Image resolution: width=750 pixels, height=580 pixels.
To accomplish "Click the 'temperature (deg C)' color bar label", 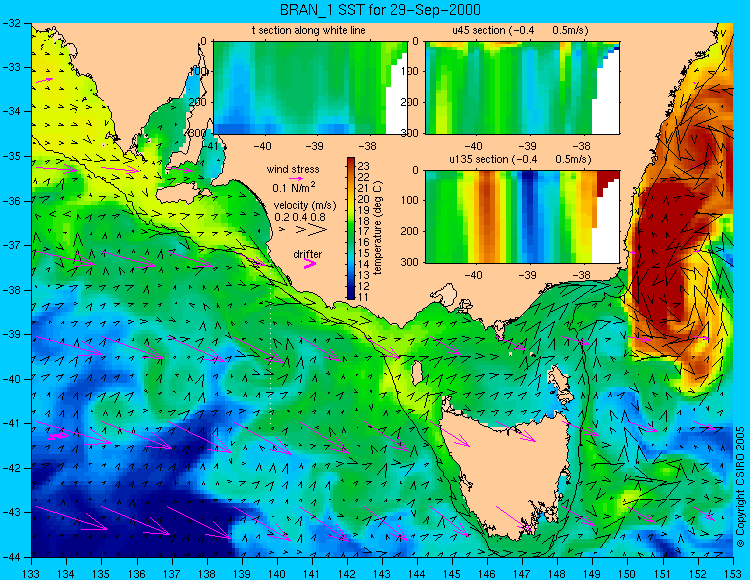I will click(378, 228).
